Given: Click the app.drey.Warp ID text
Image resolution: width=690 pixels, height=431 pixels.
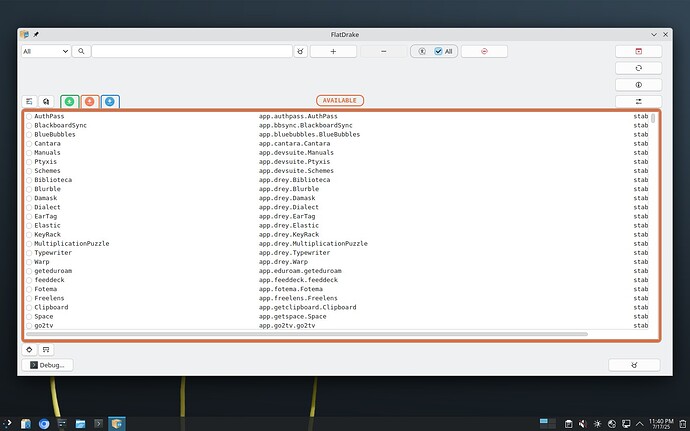Looking at the screenshot, I should 283,262.
